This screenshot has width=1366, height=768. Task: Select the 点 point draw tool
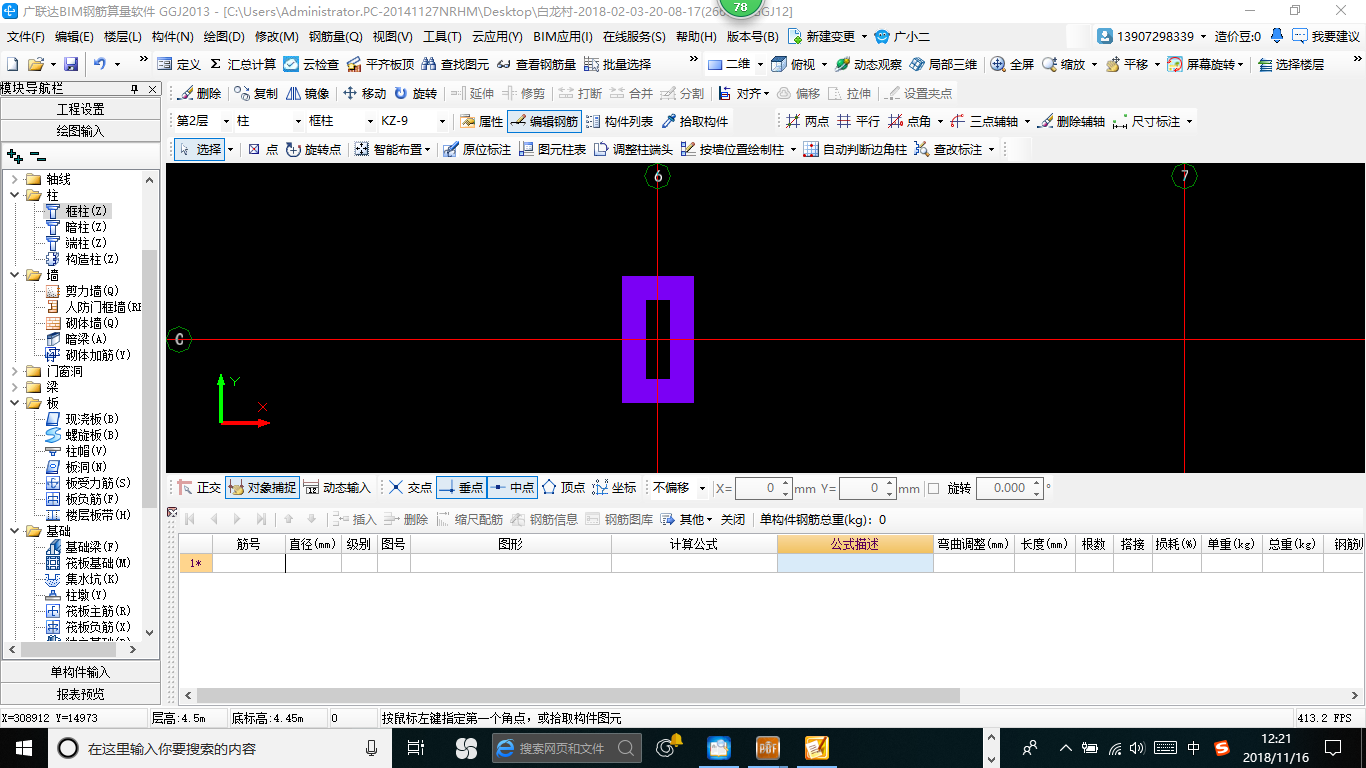[x=263, y=149]
